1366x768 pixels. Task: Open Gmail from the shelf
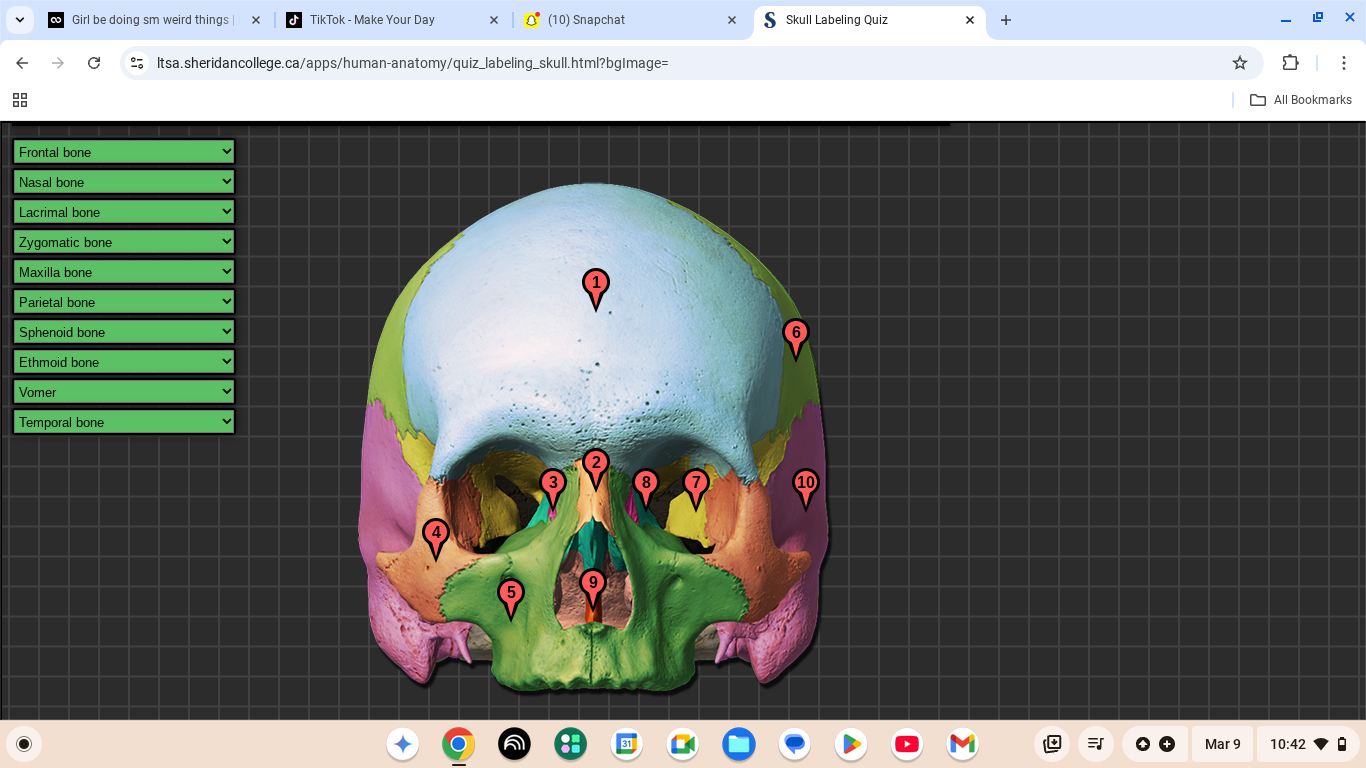[x=962, y=744]
